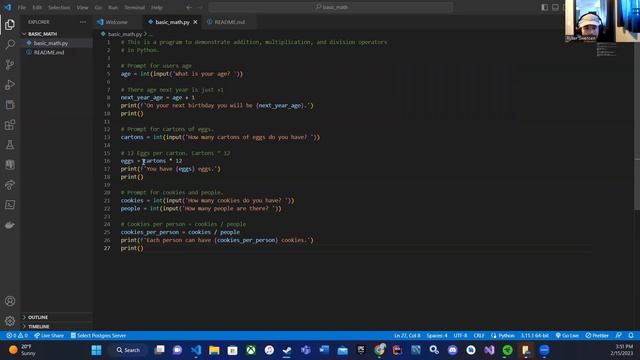Change the Spaces: 4 indentation setting
Image resolution: width=640 pixels, height=360 pixels.
coord(437,336)
